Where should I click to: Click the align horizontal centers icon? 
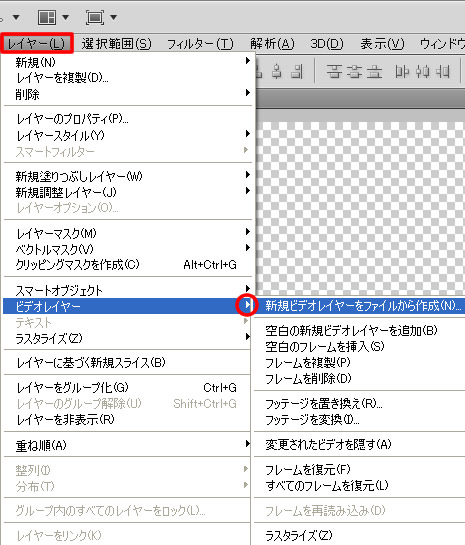click(x=277, y=71)
